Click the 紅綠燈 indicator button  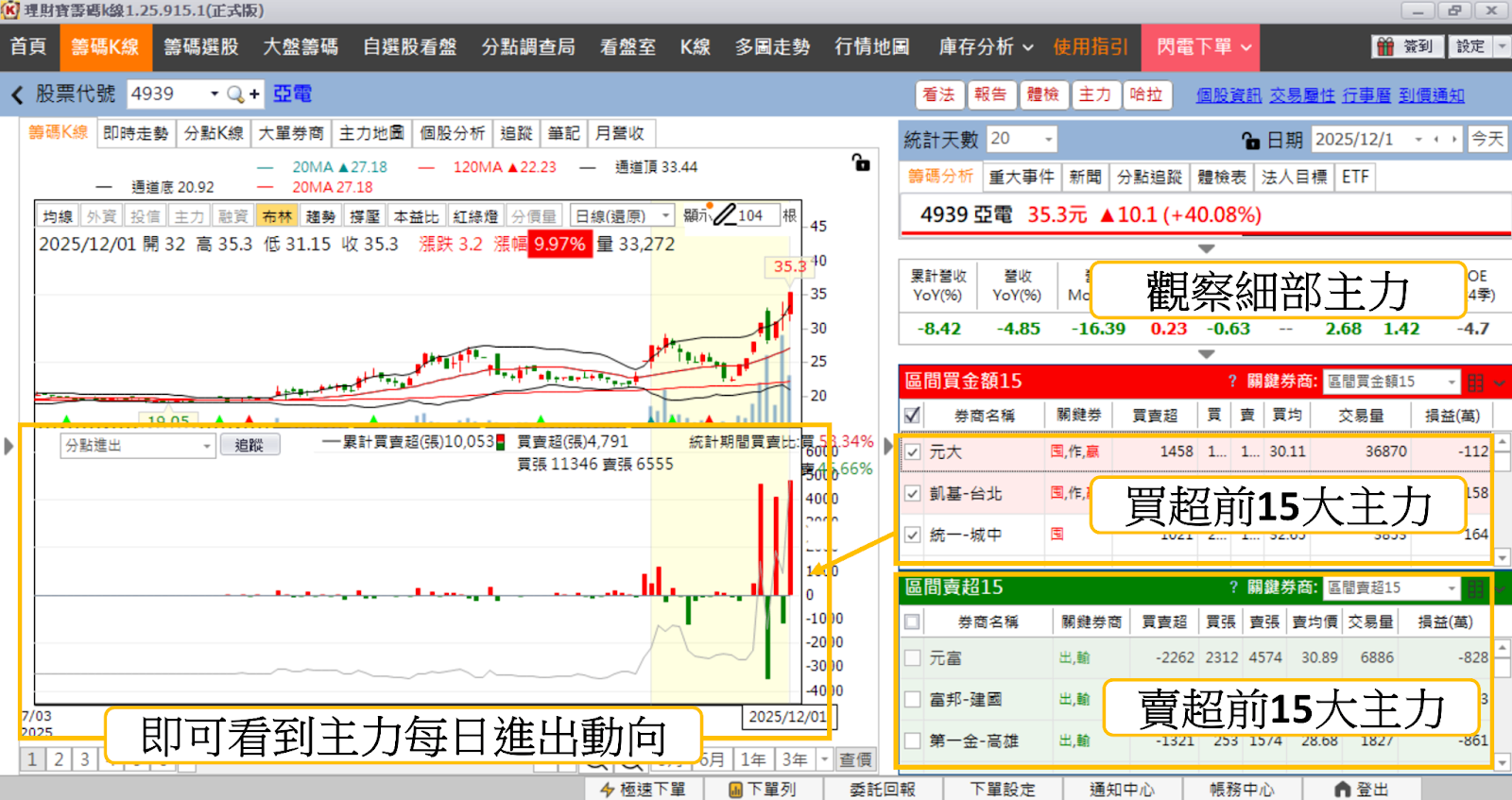[x=475, y=216]
